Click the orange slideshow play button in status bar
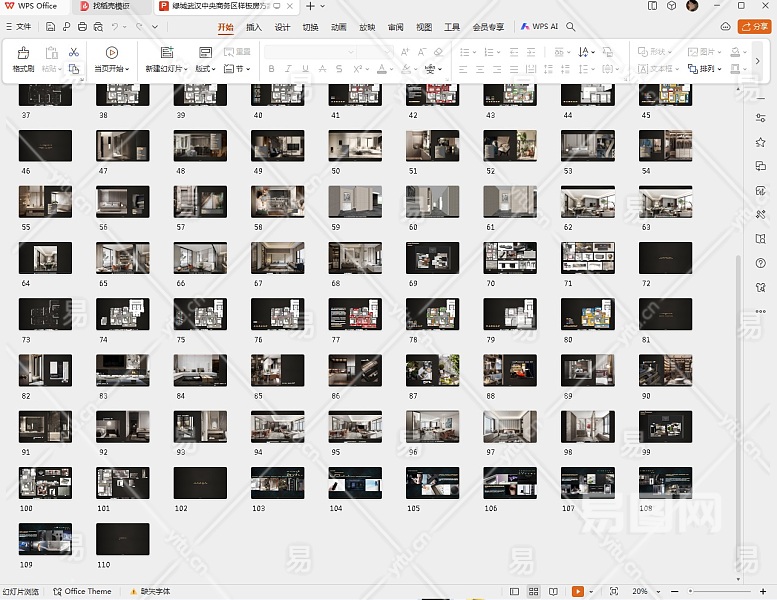Screen dimensions: 777x600 click(x=577, y=592)
